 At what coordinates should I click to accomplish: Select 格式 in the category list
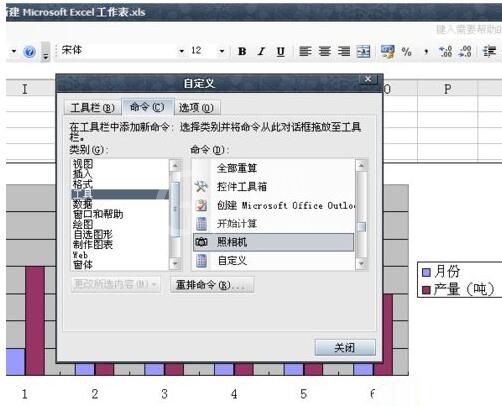point(82,184)
